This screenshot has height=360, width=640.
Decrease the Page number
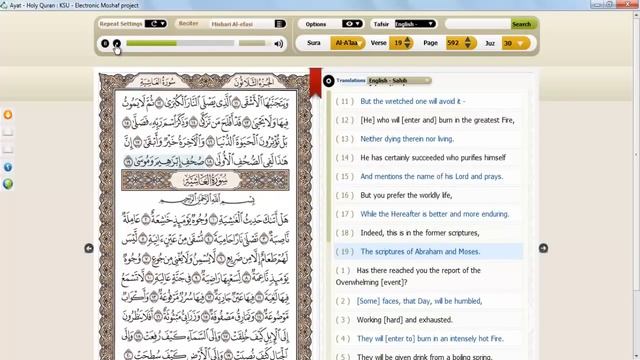tap(468, 46)
